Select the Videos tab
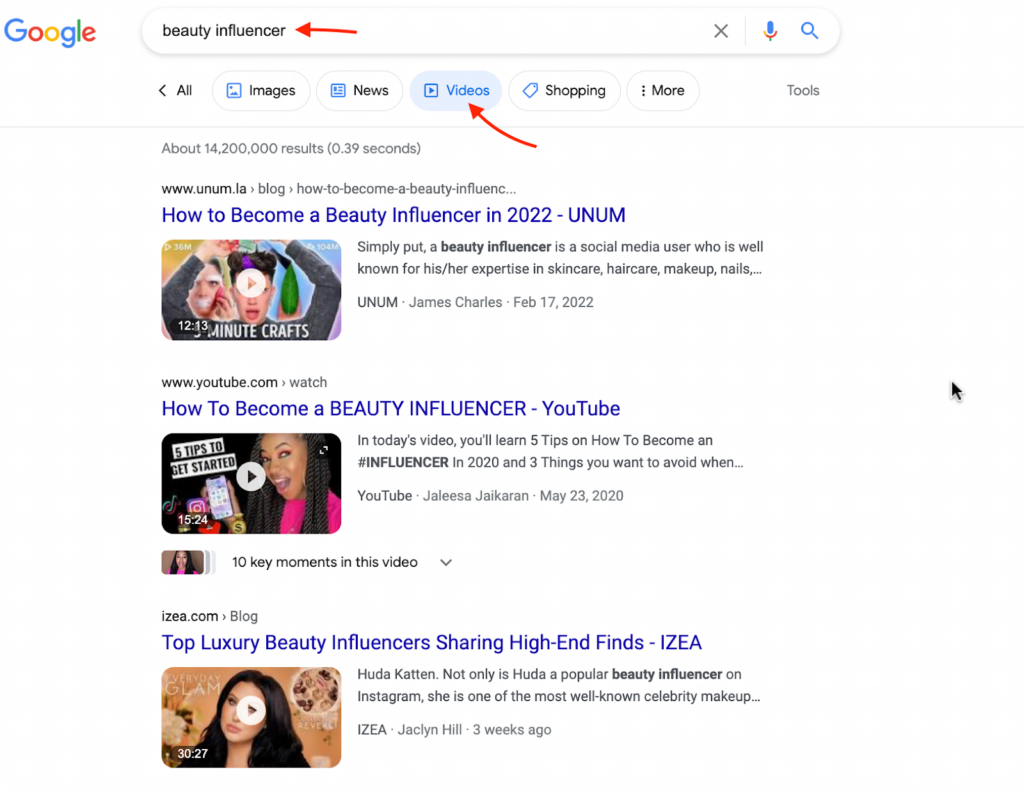 pyautogui.click(x=456, y=91)
